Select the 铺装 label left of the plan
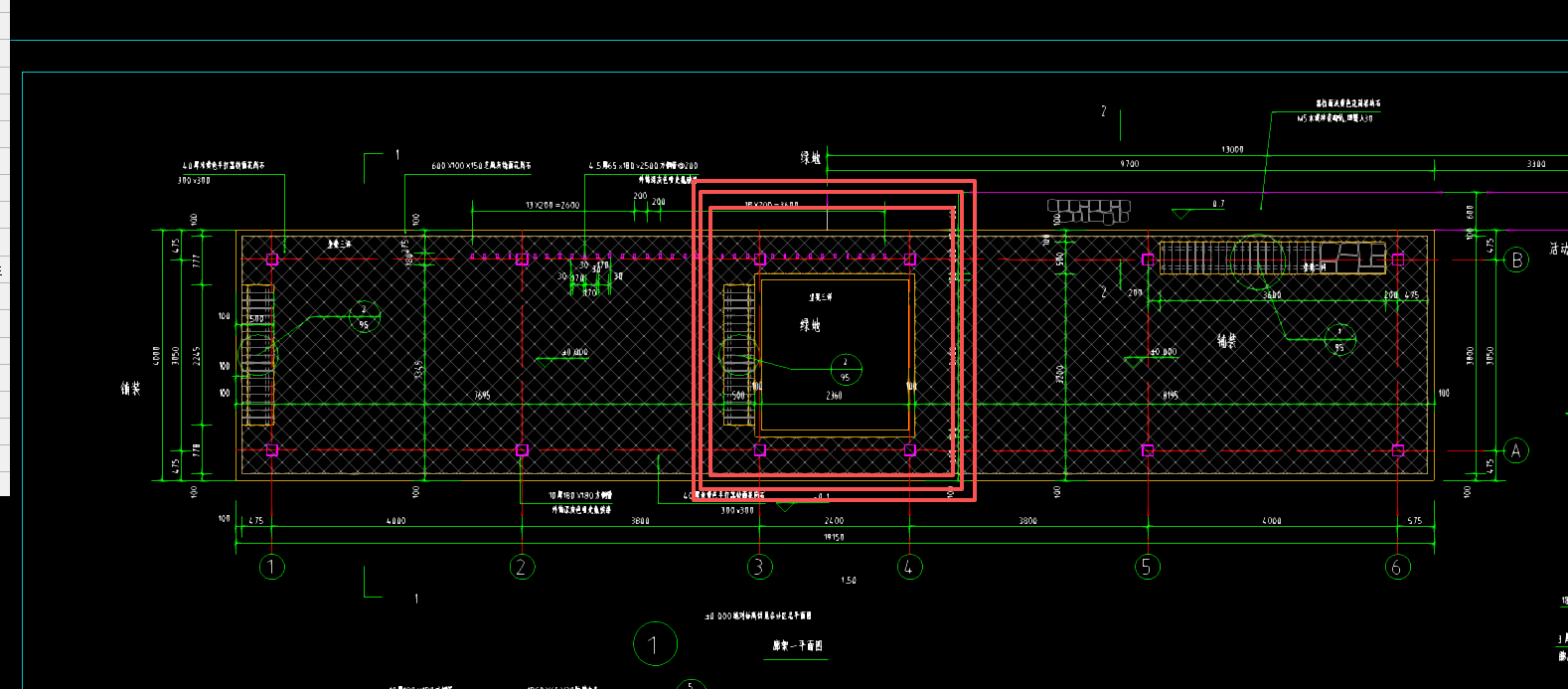Screen dimensions: 1568x689 click(x=131, y=389)
